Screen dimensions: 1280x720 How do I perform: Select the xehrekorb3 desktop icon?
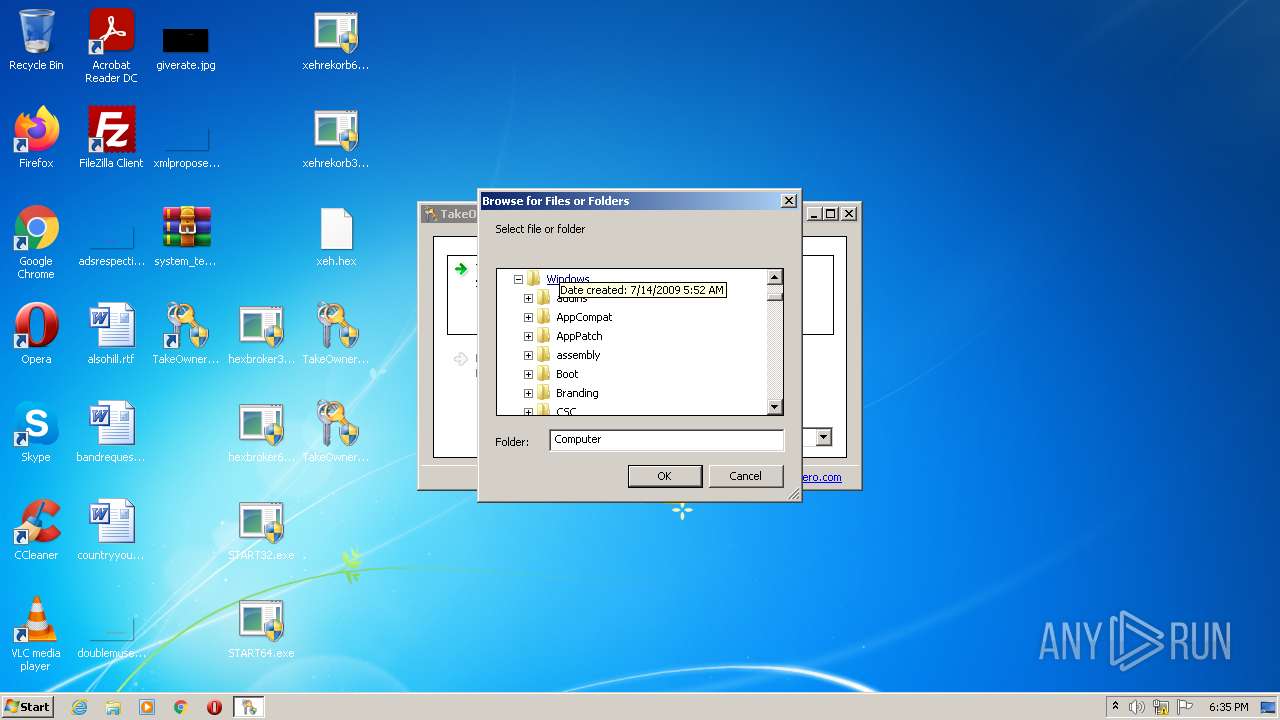click(x=336, y=138)
